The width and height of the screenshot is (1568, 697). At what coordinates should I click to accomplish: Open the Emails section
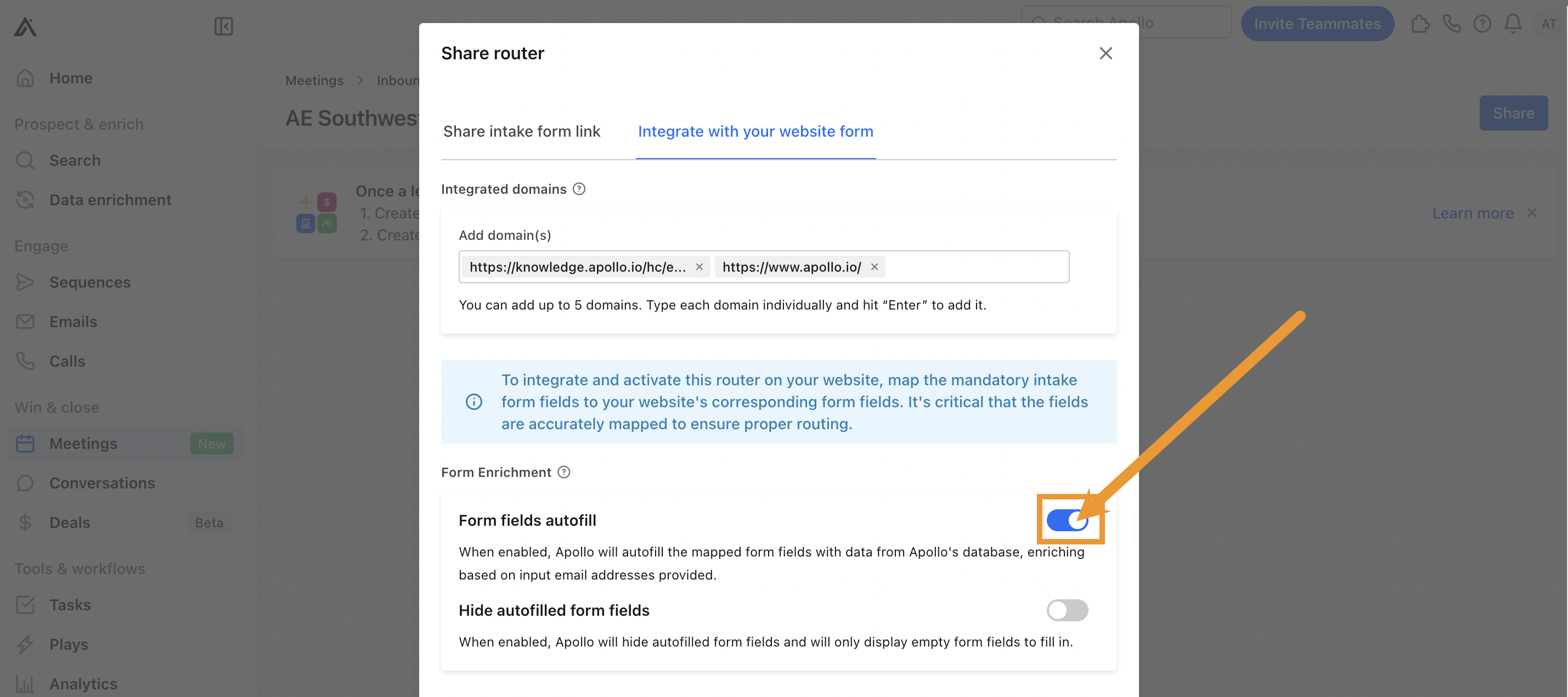(72, 322)
